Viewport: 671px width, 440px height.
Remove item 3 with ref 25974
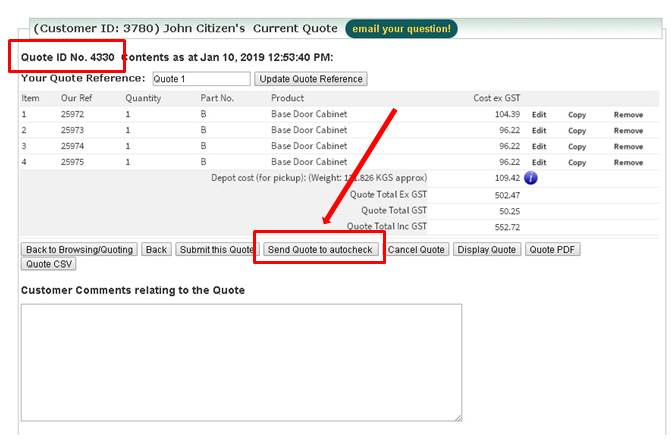tap(628, 146)
